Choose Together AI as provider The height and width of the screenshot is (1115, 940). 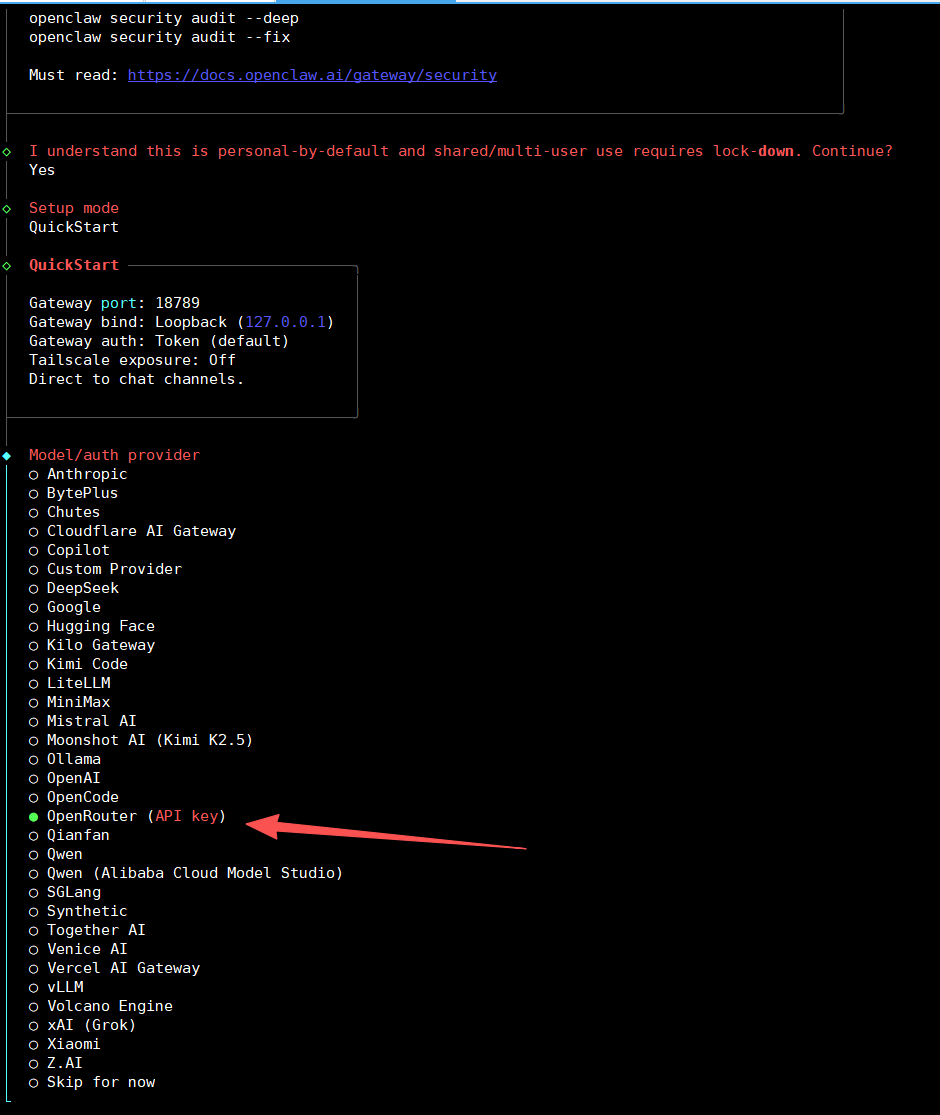click(87, 930)
